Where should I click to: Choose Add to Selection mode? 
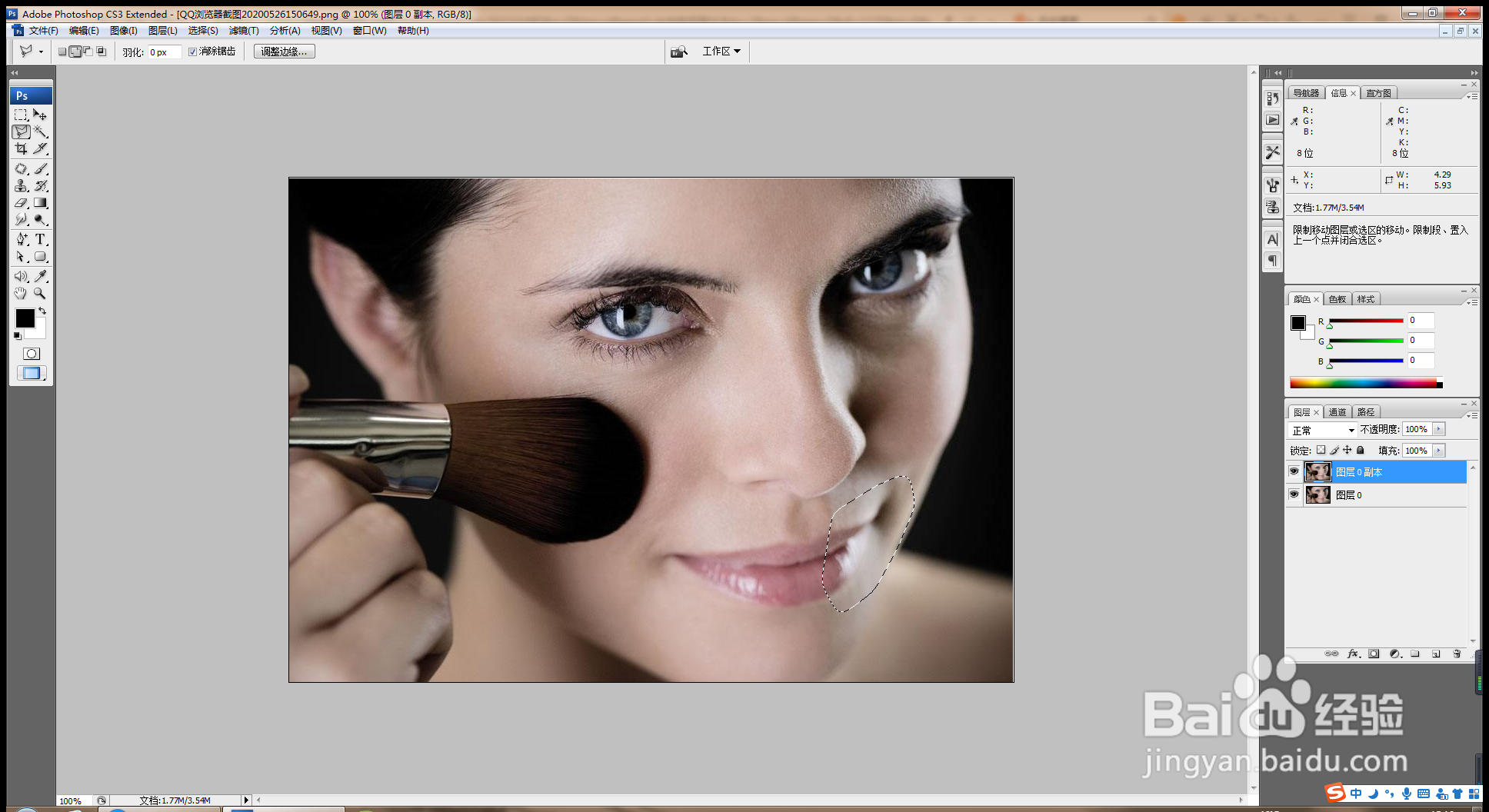pos(75,52)
